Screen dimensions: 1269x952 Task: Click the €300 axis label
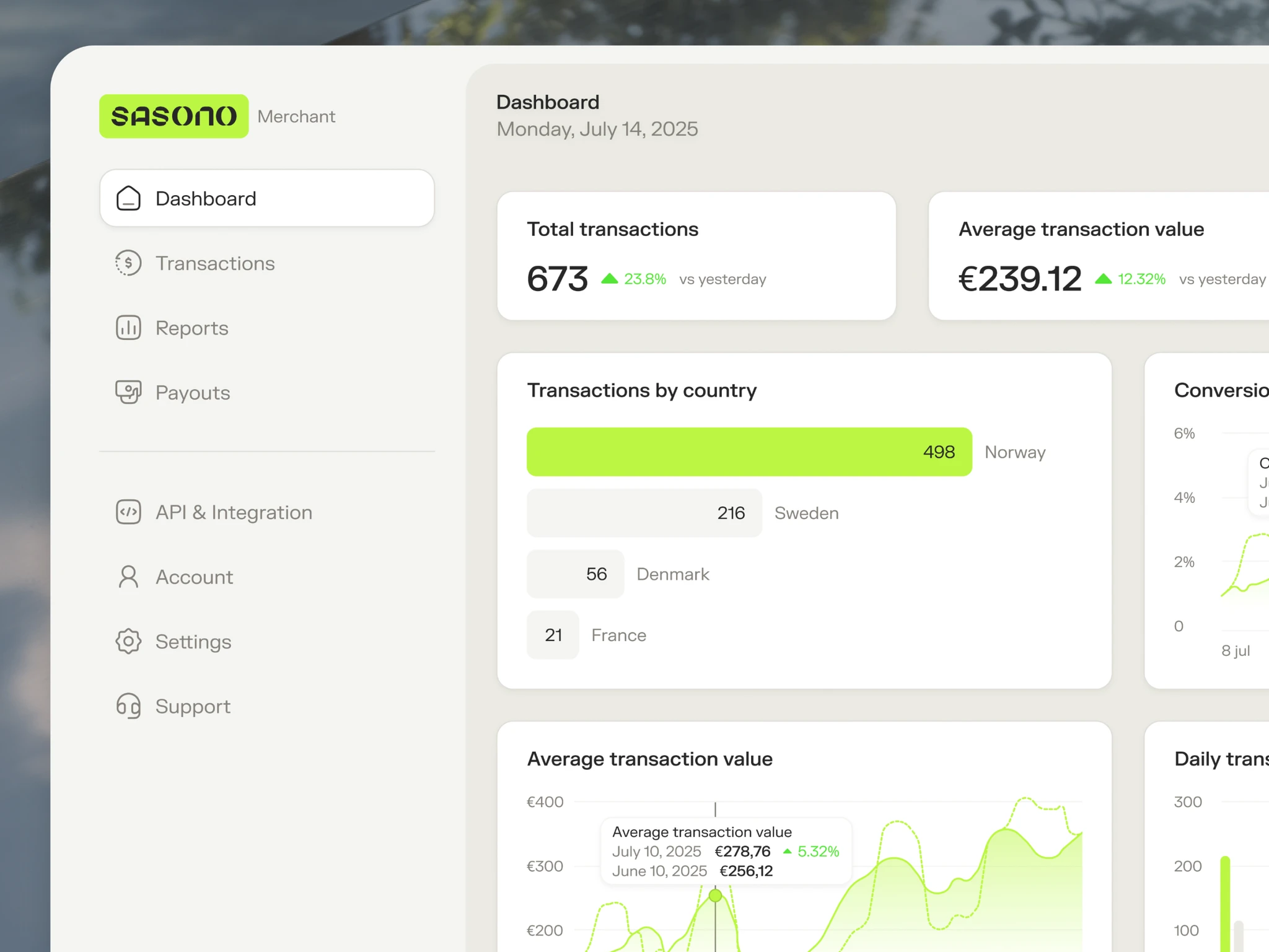tap(545, 866)
